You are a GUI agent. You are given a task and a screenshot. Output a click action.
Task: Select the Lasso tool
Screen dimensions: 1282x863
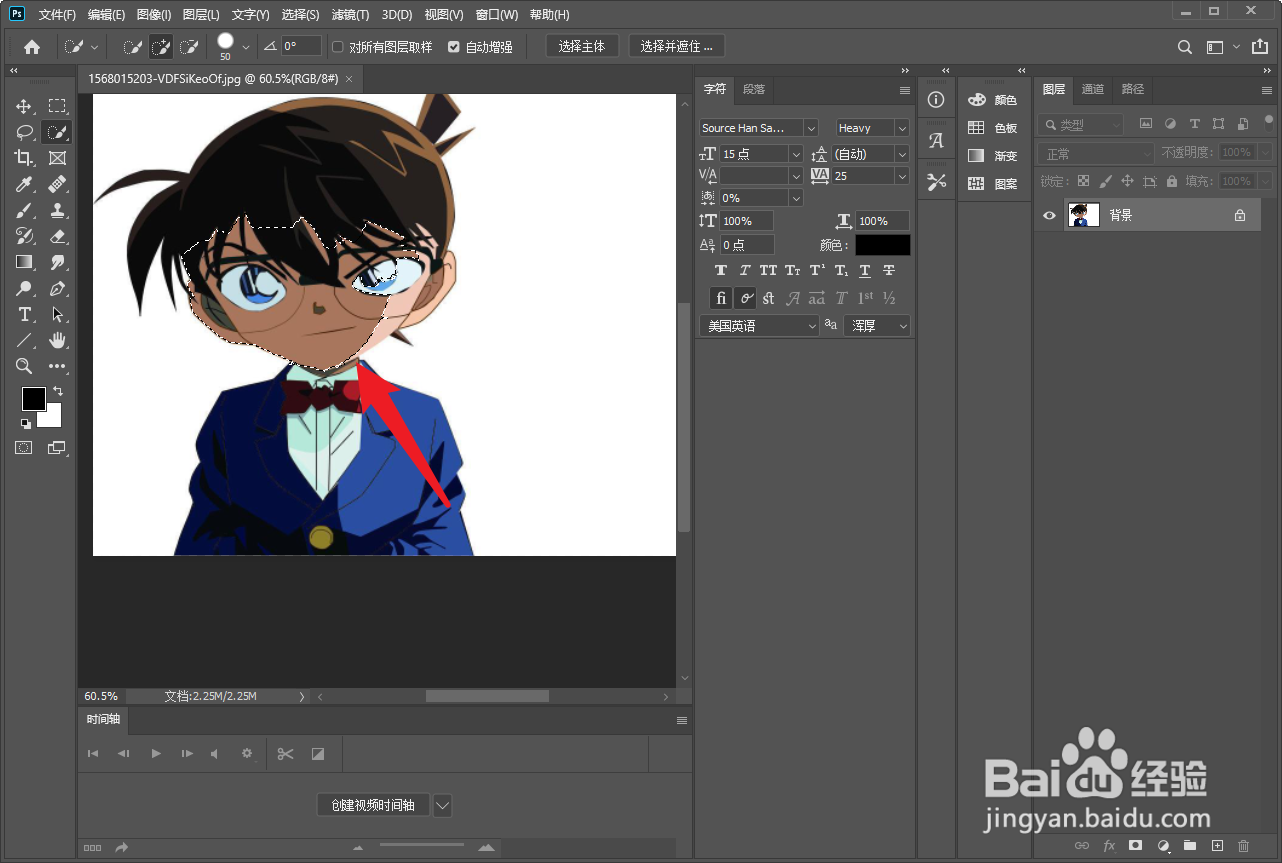pos(24,132)
